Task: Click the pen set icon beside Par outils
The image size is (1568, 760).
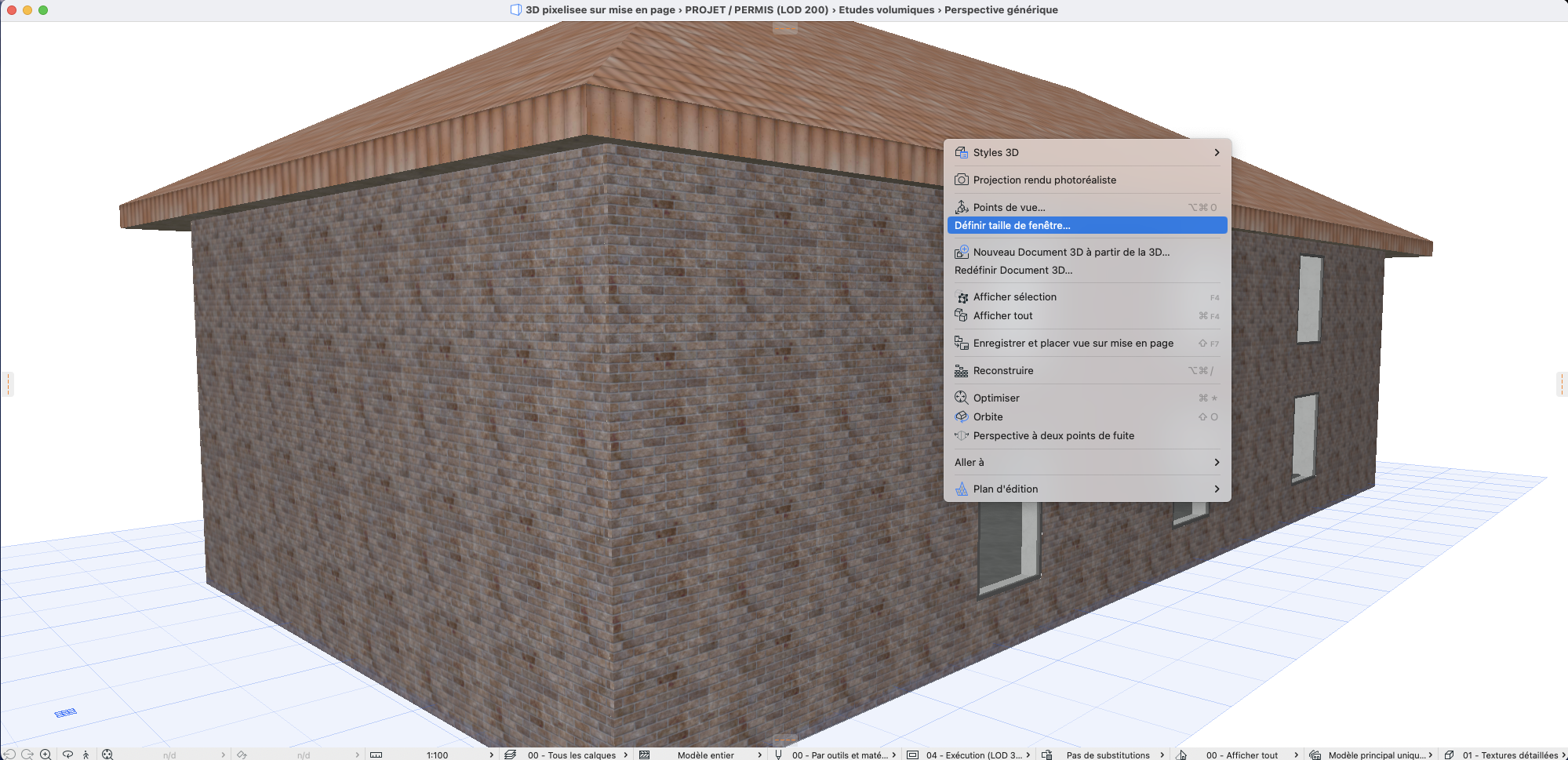Action: pyautogui.click(x=778, y=755)
